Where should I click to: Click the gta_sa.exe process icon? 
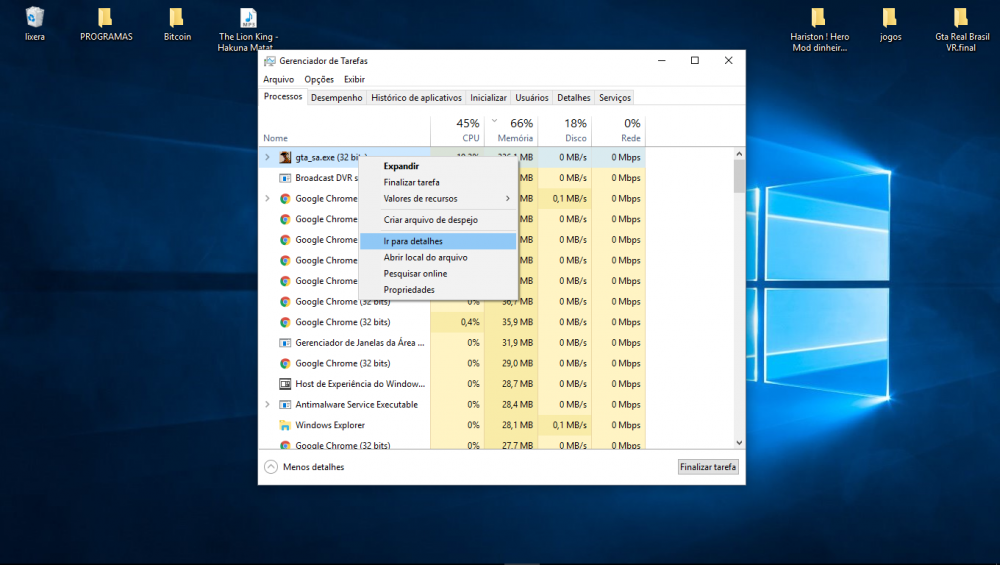point(285,157)
